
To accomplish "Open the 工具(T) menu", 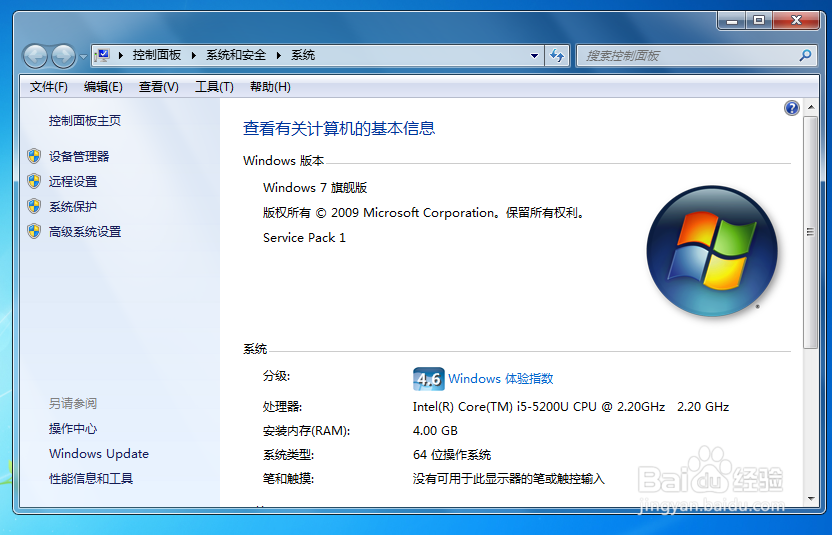I will (214, 87).
